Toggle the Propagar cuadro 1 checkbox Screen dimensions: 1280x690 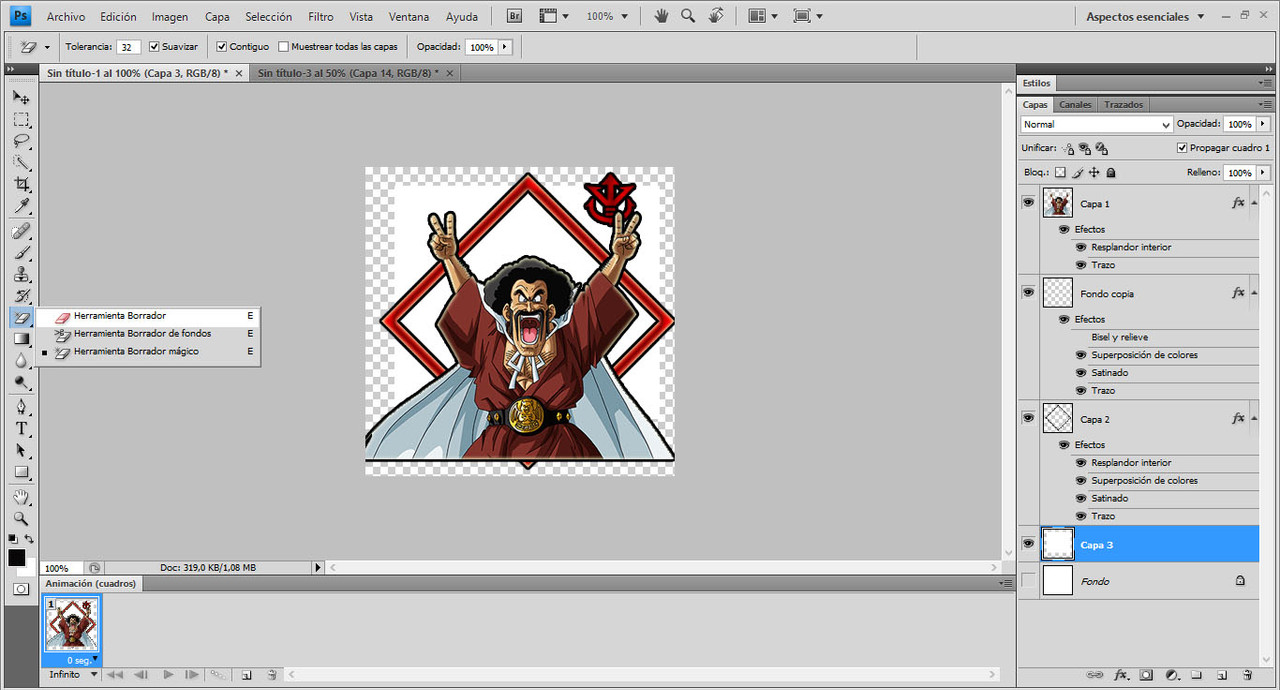[x=1183, y=148]
